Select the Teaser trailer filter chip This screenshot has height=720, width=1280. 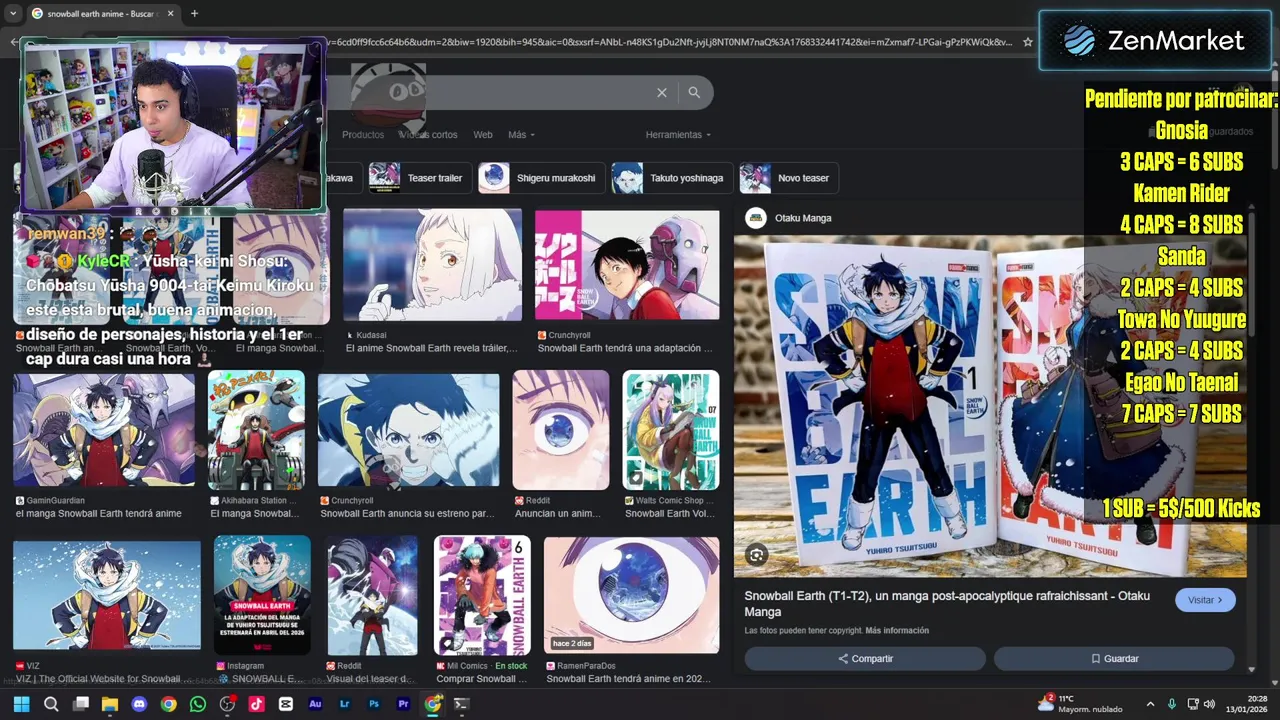click(419, 178)
